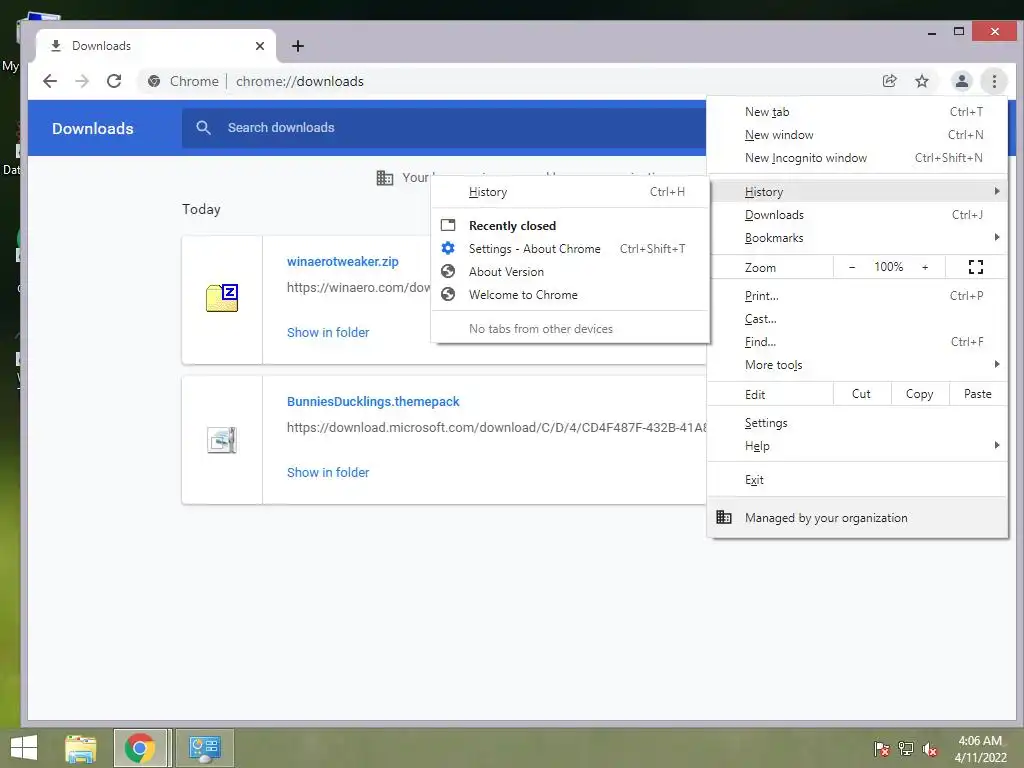The width and height of the screenshot is (1024, 768).
Task: Expand the Help submenu
Action: click(x=857, y=445)
